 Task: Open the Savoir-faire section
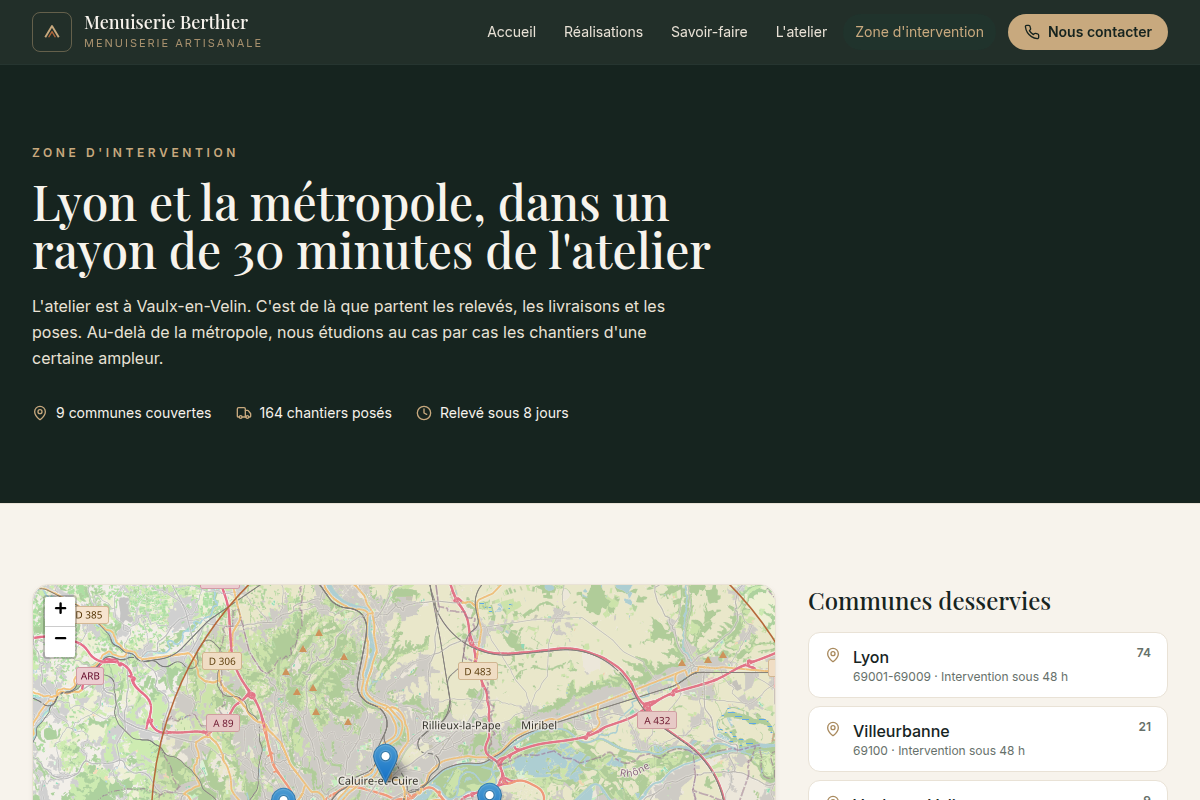[x=709, y=32]
